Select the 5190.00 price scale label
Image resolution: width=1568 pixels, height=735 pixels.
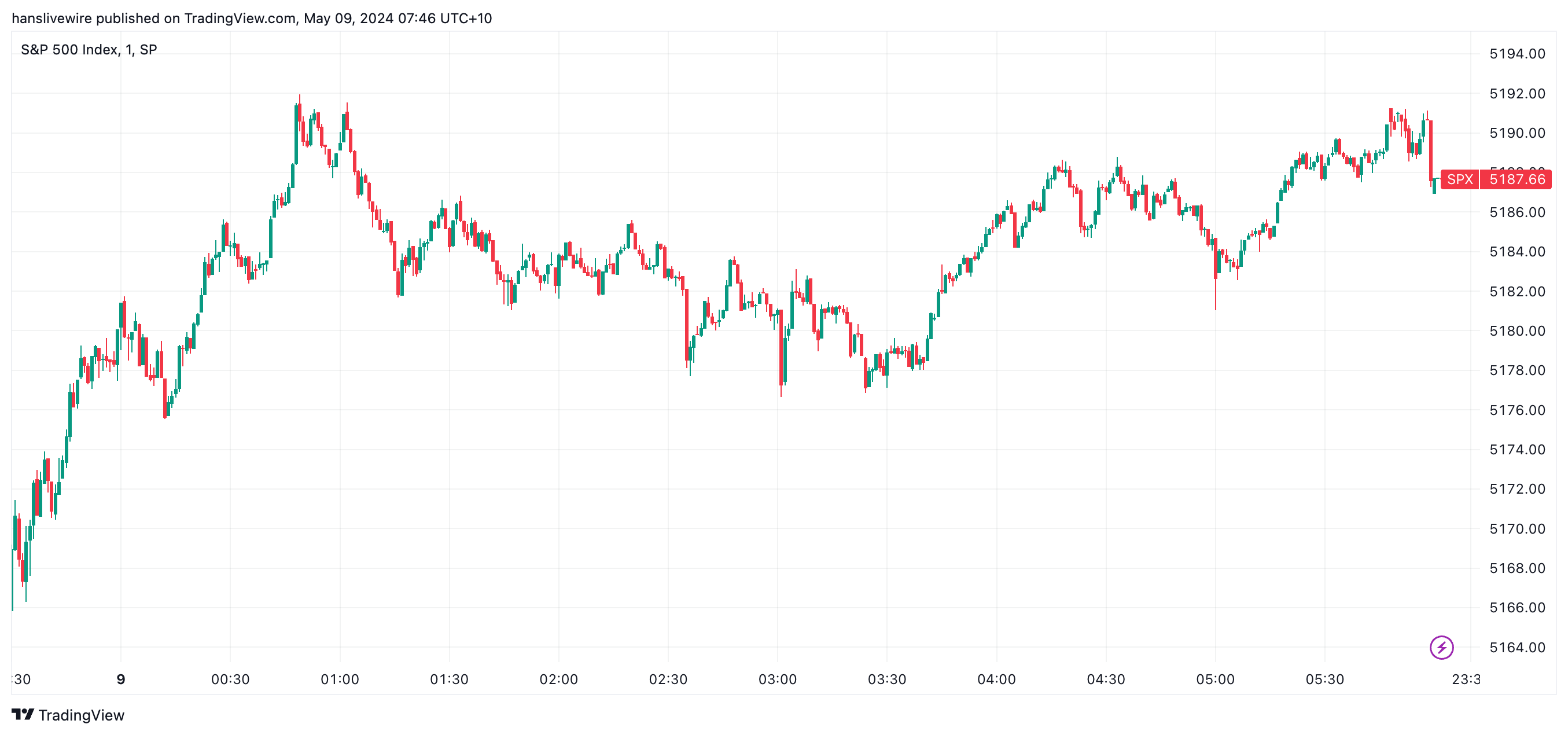pyautogui.click(x=1517, y=133)
